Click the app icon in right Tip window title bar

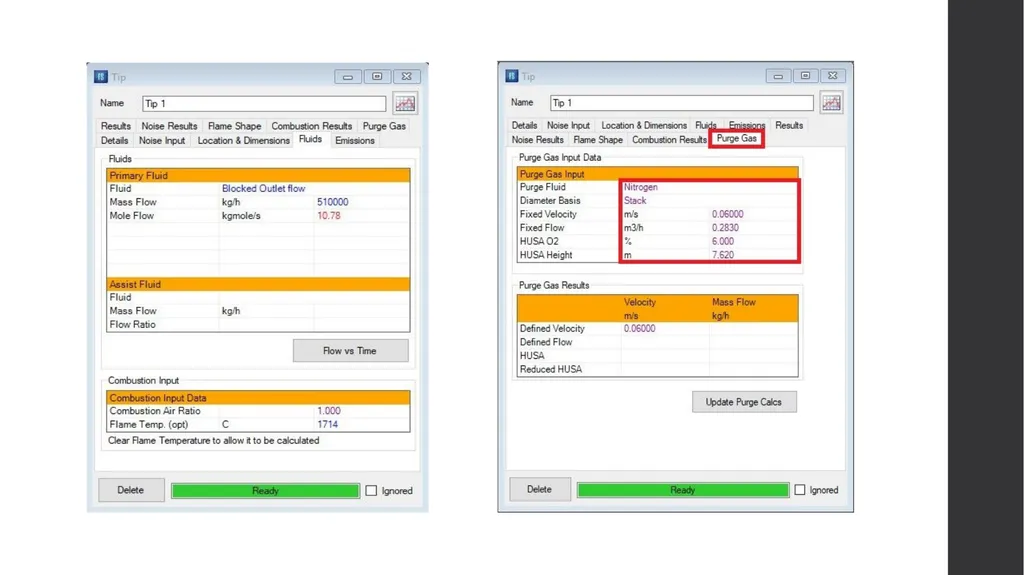pos(511,76)
